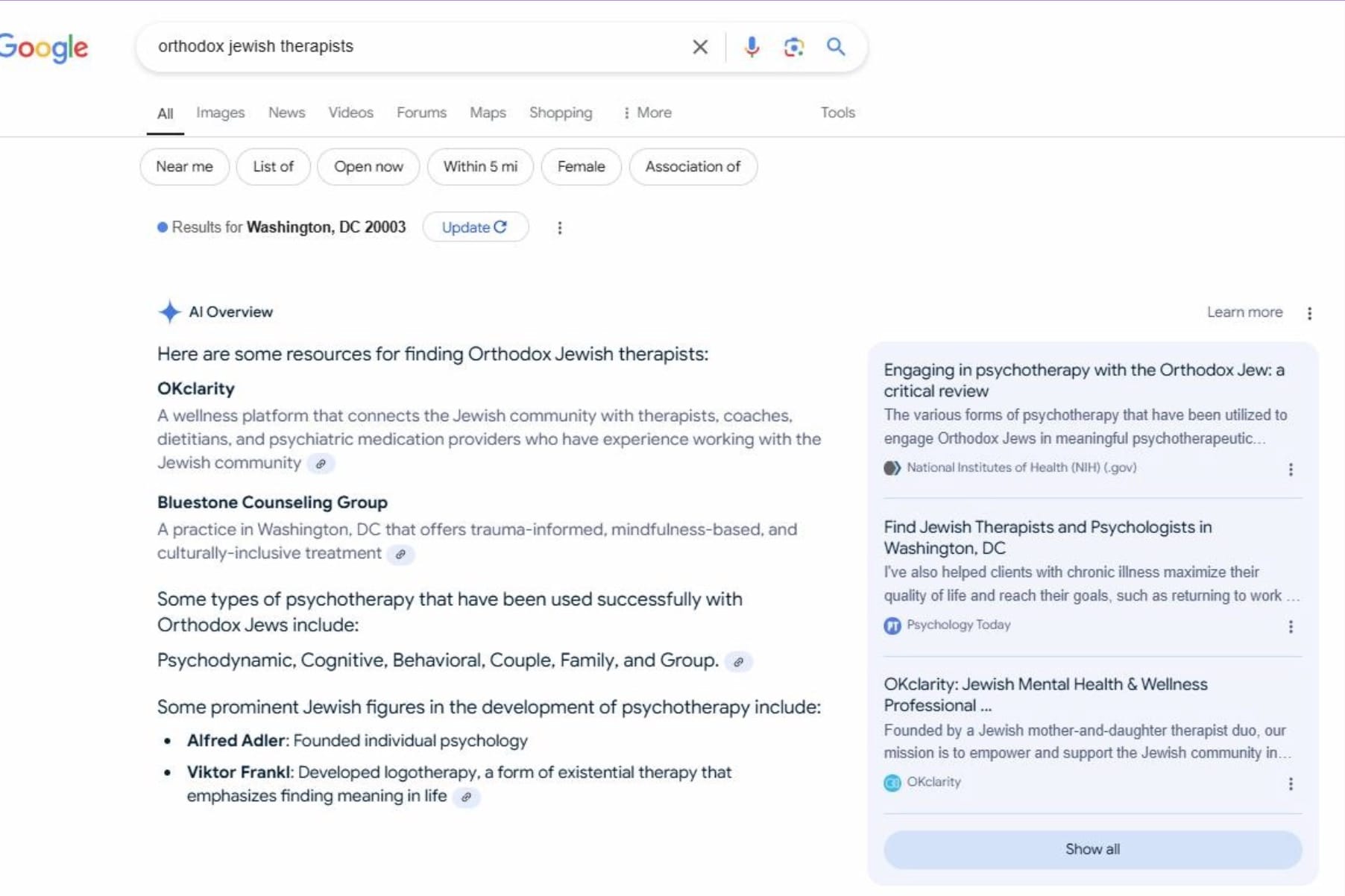1345x896 pixels.
Task: Open source link icon after Bluestone Counseling description
Action: [x=400, y=555]
